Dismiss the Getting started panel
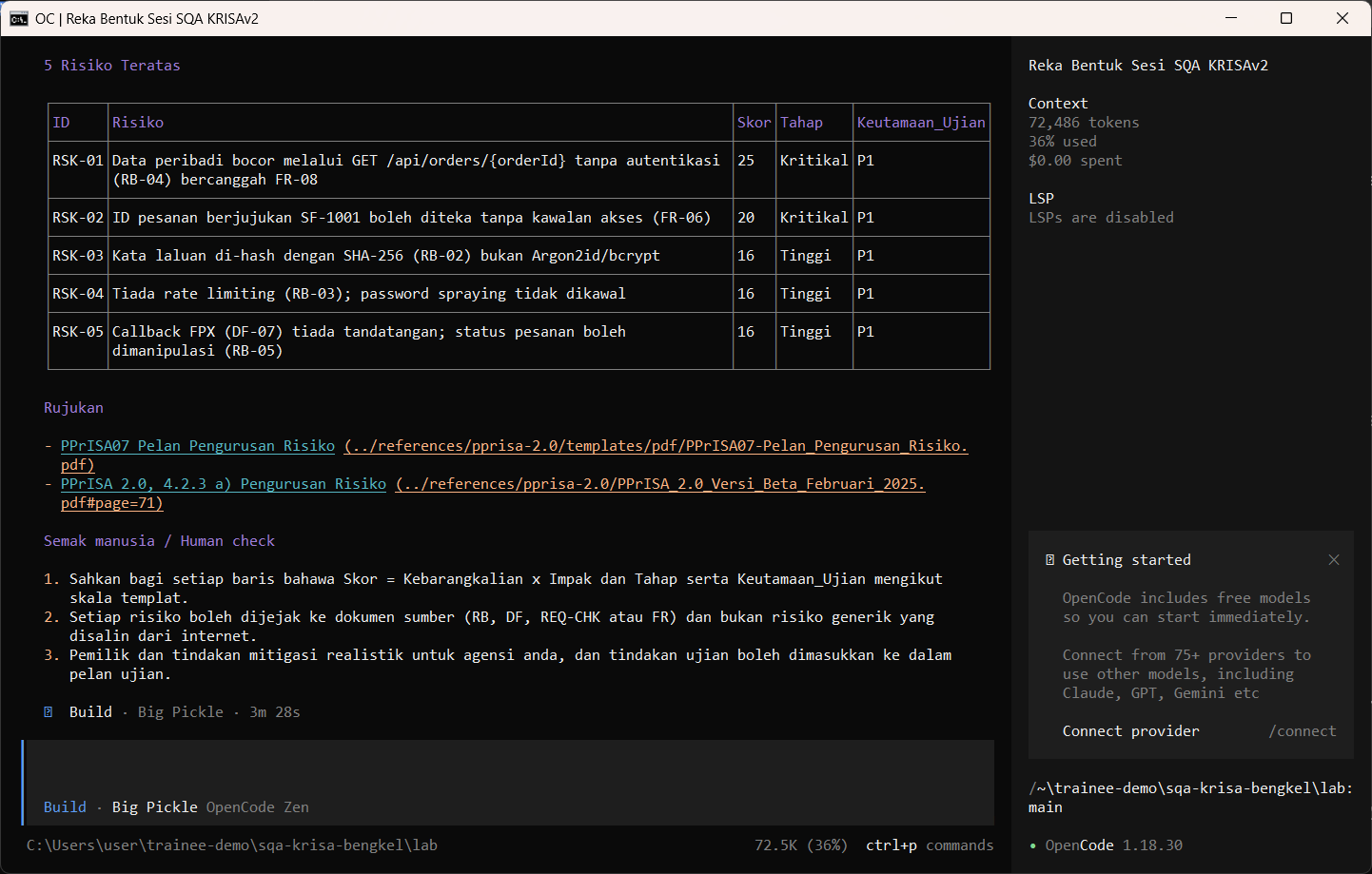Screen dimensions: 1372x874 coord(1334,560)
